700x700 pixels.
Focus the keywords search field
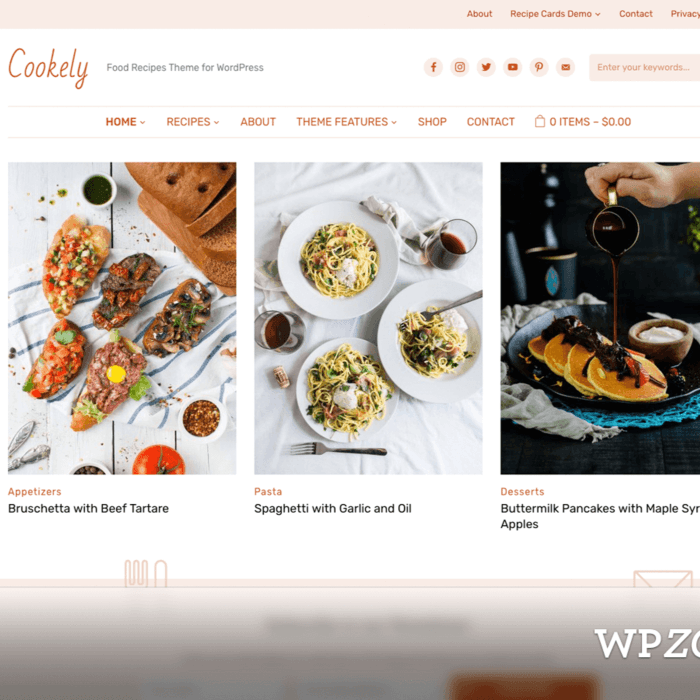[644, 67]
